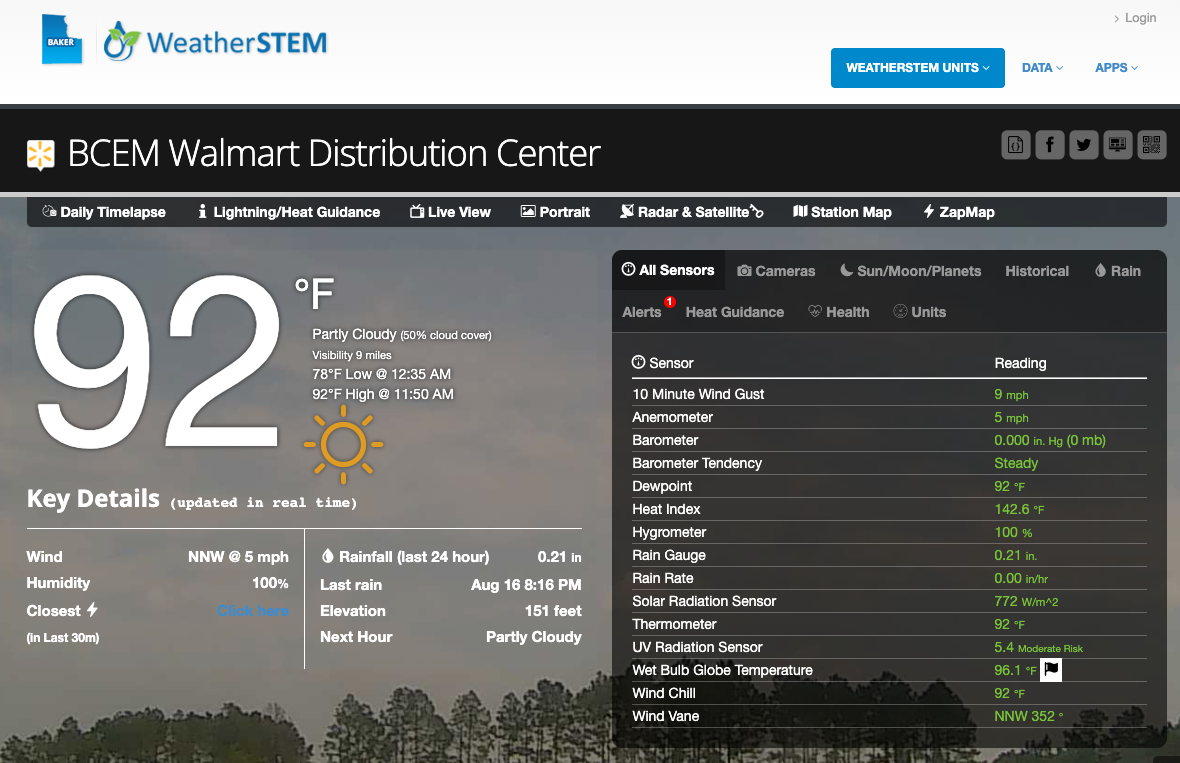Click the black flag beside Wet Bulb Globe
This screenshot has width=1180, height=763.
click(x=1051, y=669)
